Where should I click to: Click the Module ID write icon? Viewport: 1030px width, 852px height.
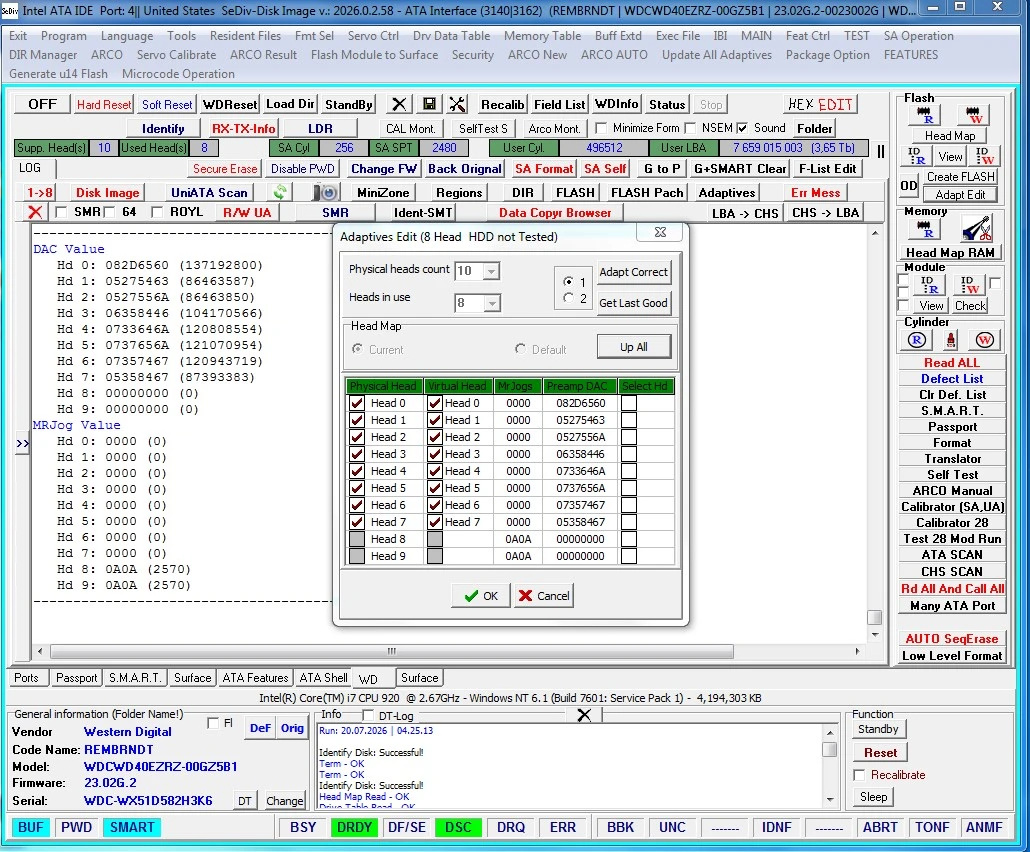click(971, 284)
